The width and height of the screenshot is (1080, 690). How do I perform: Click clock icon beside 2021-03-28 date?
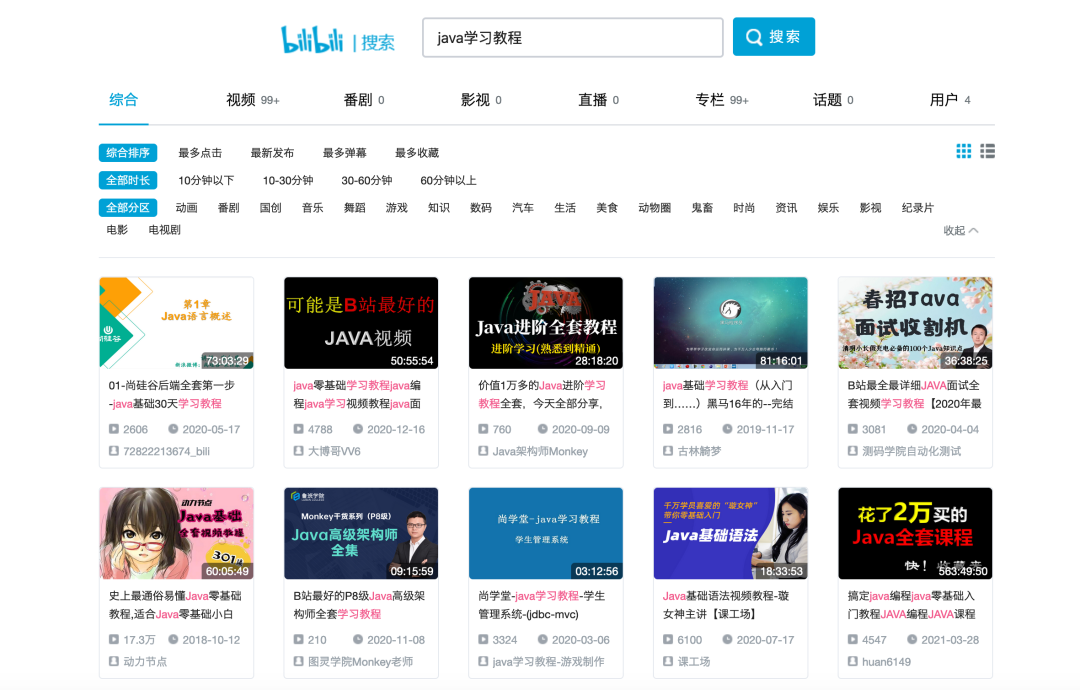point(913,640)
